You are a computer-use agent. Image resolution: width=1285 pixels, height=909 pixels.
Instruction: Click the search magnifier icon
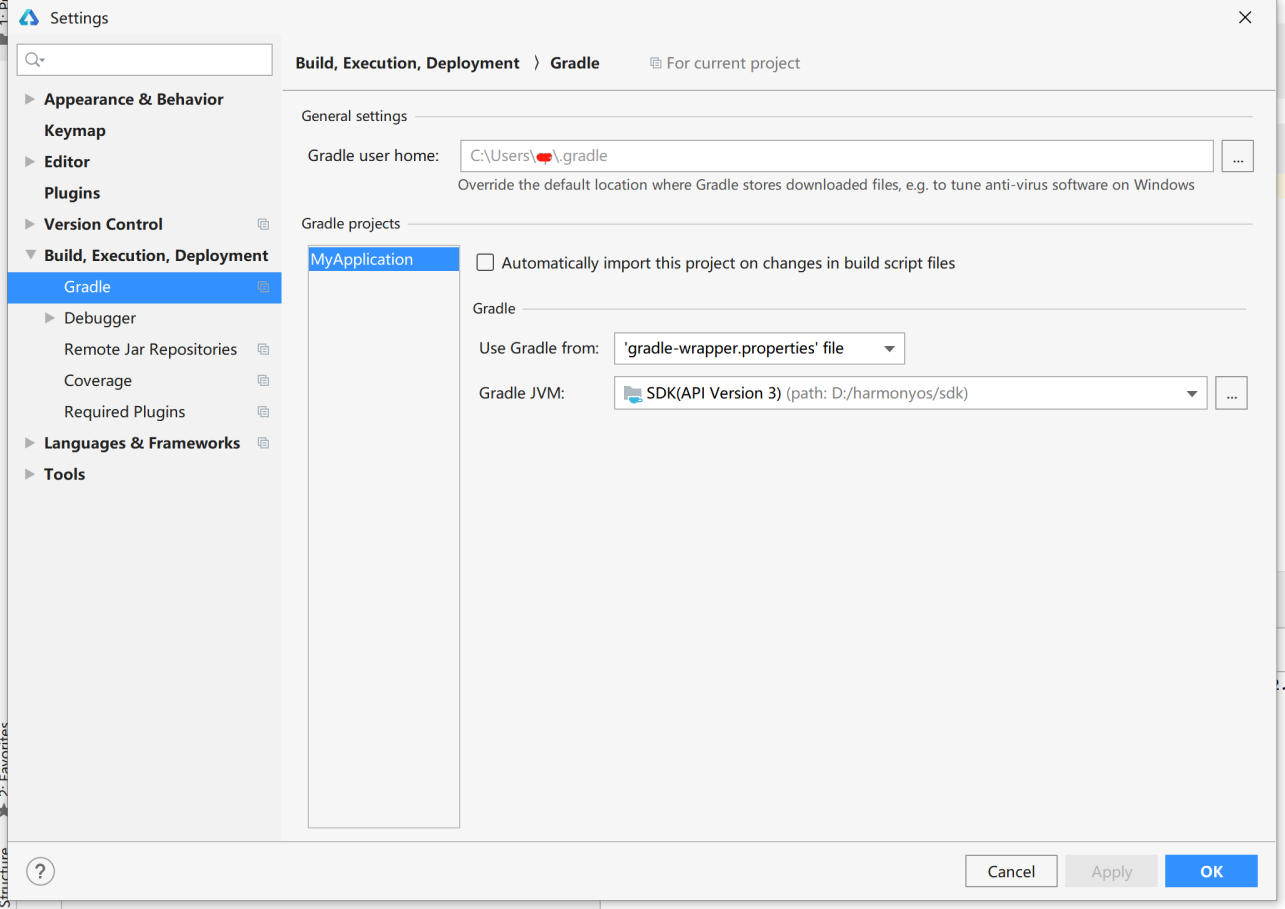[x=33, y=60]
